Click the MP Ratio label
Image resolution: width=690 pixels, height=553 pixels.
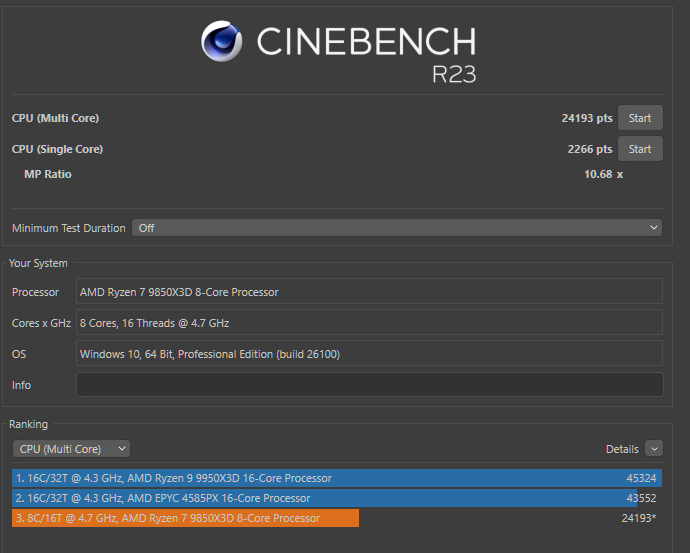click(48, 174)
